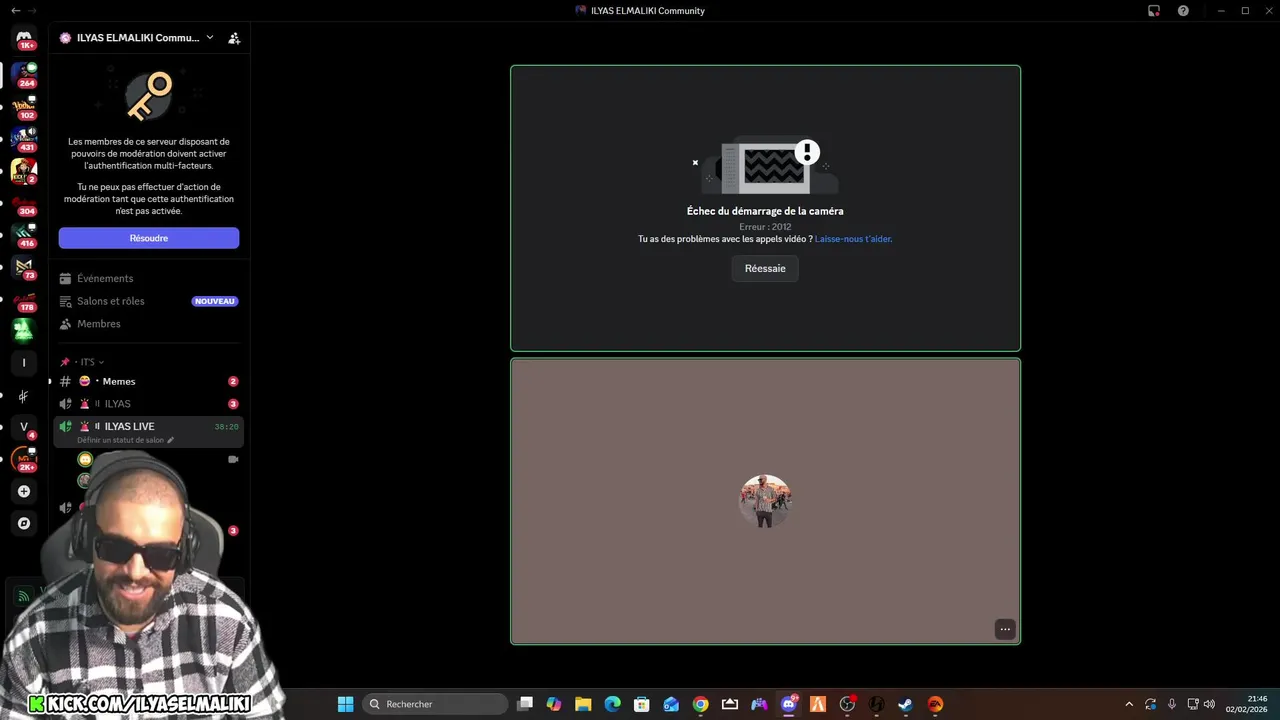This screenshot has height=720, width=1280.
Task: Open Task View on the taskbar
Action: [525, 704]
